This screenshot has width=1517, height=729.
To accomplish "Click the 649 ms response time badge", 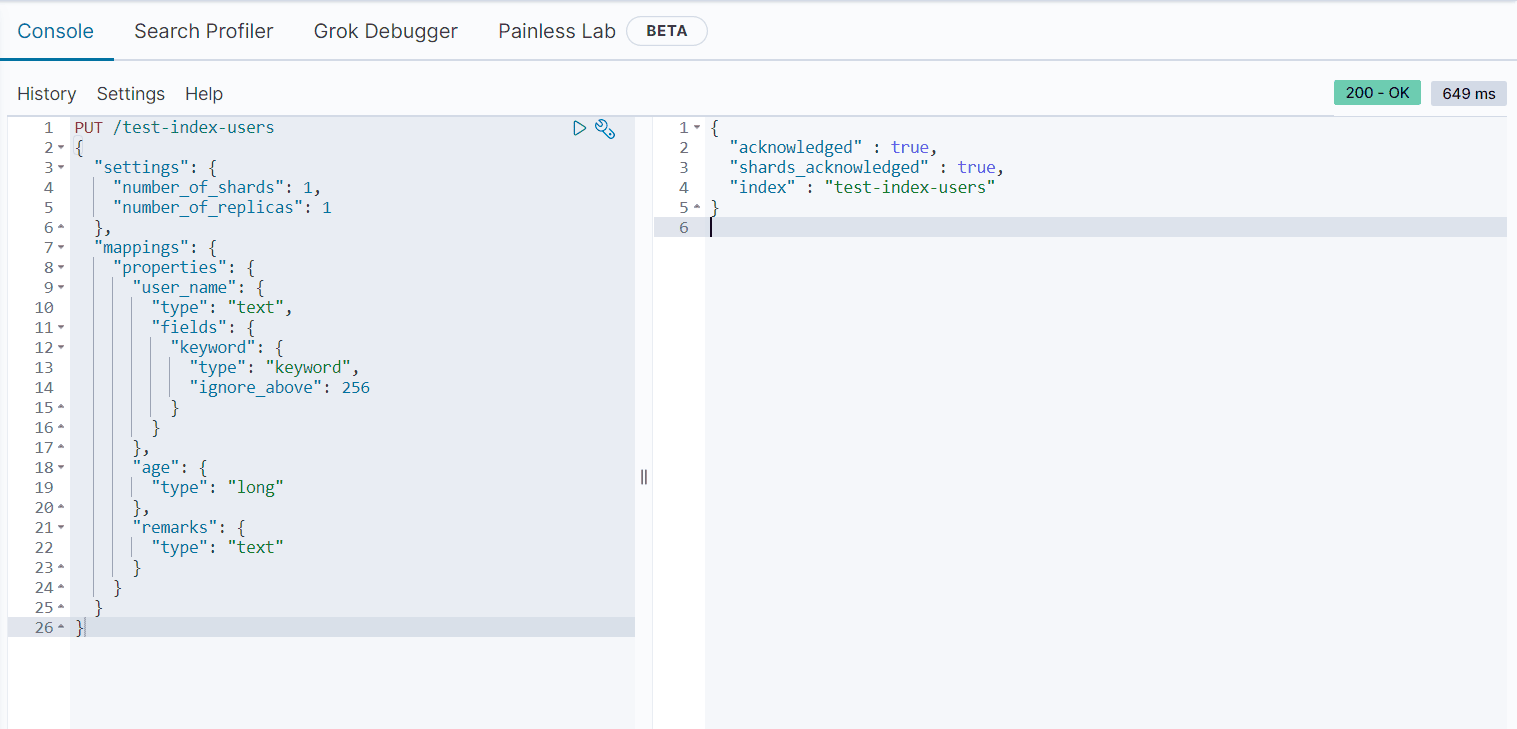I will 1468,93.
